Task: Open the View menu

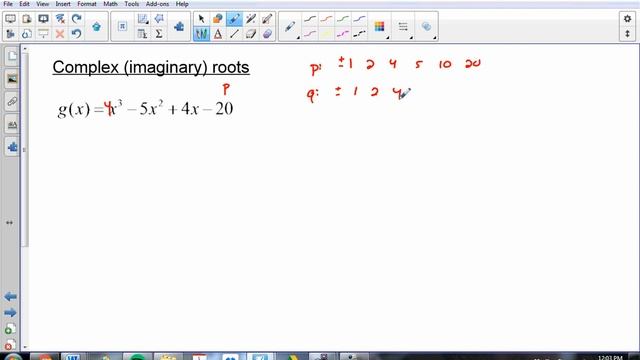Action: tap(42, 4)
